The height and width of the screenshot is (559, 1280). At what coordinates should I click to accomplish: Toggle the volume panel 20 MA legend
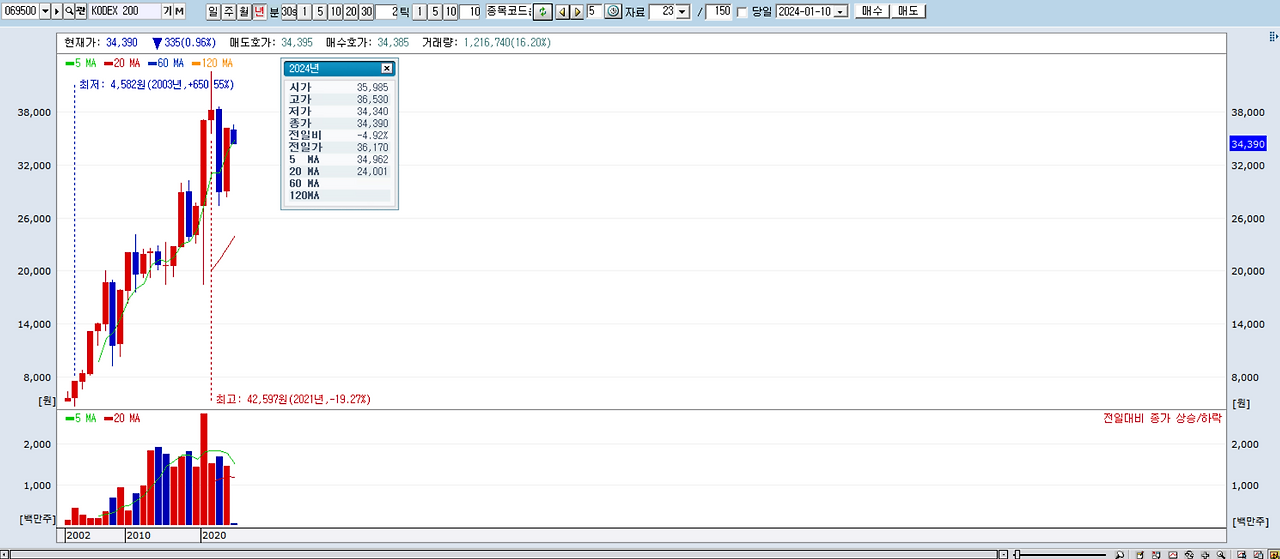tap(122, 418)
